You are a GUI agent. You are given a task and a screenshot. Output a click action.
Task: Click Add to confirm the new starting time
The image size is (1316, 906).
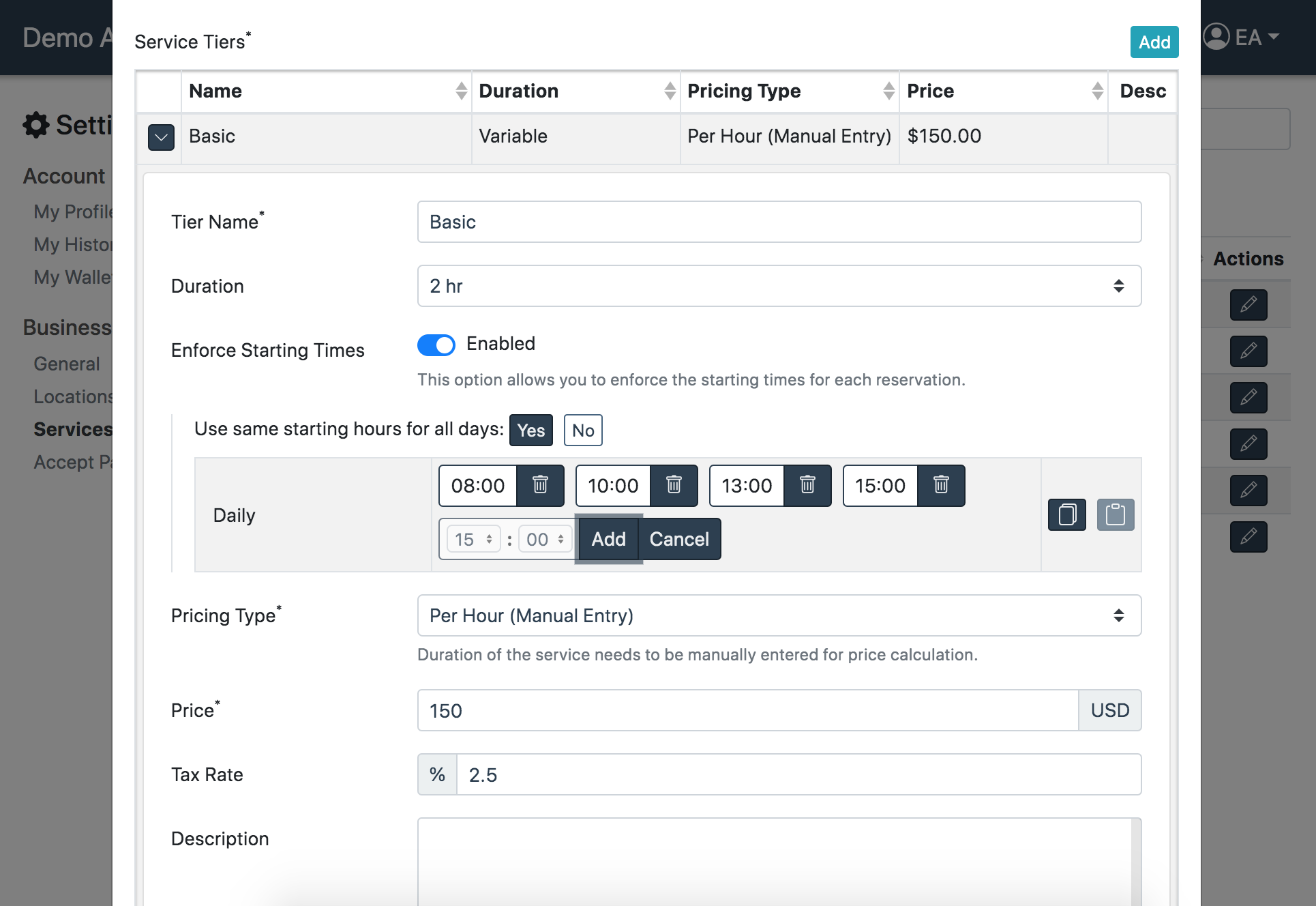pos(608,539)
